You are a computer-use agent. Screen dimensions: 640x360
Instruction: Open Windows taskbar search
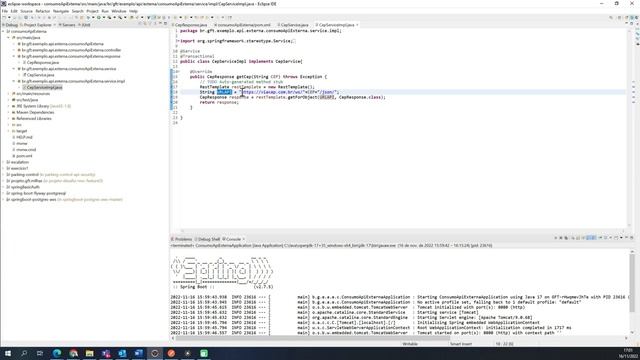(24, 353)
